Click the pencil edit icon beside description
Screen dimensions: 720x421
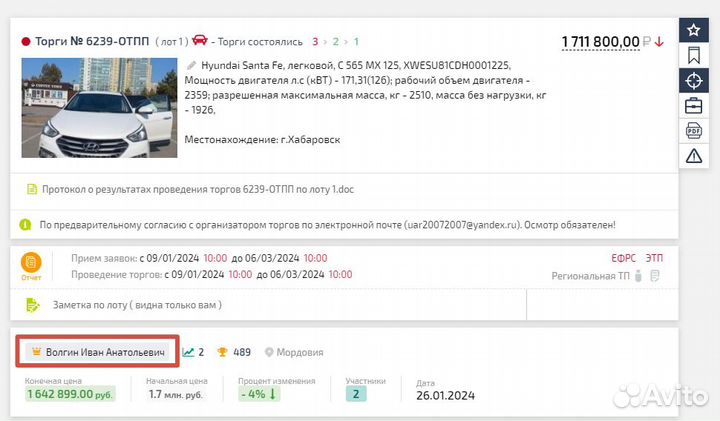pyautogui.click(x=191, y=66)
